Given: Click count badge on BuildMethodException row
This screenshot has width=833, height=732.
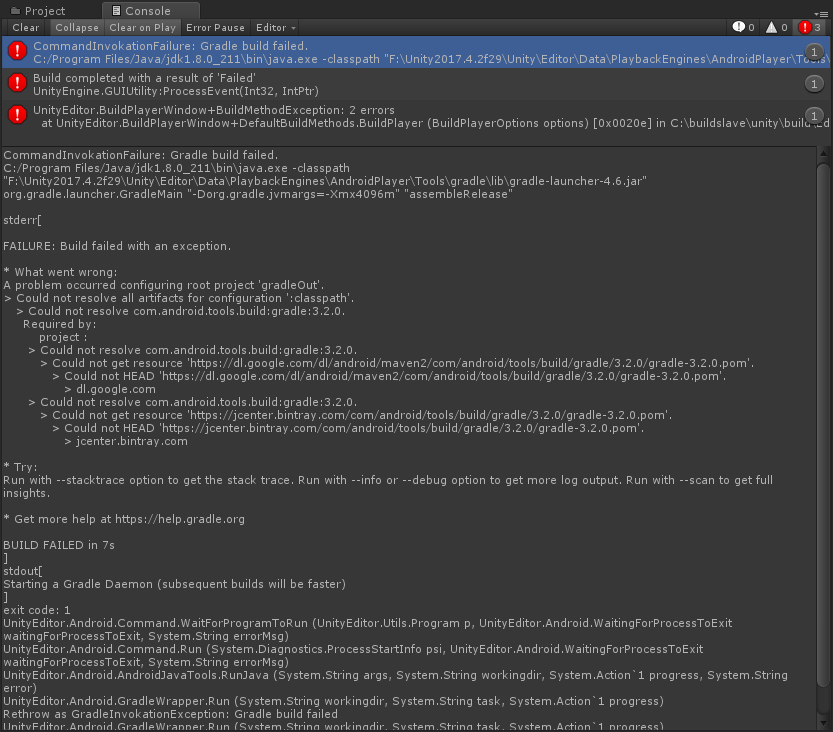Looking at the screenshot, I should point(814,115).
